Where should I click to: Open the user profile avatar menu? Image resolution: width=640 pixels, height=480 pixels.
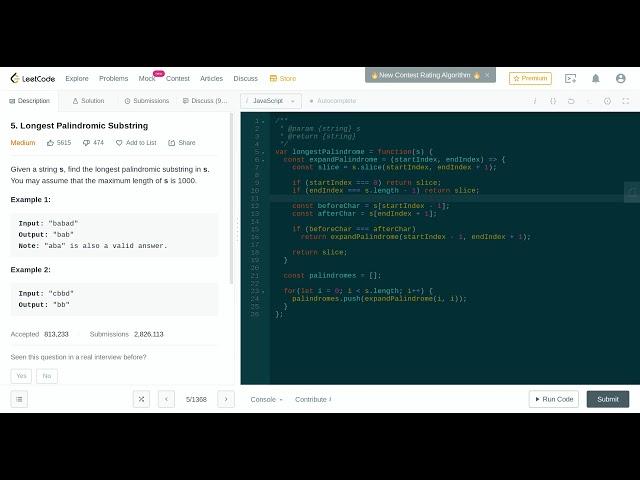point(620,78)
